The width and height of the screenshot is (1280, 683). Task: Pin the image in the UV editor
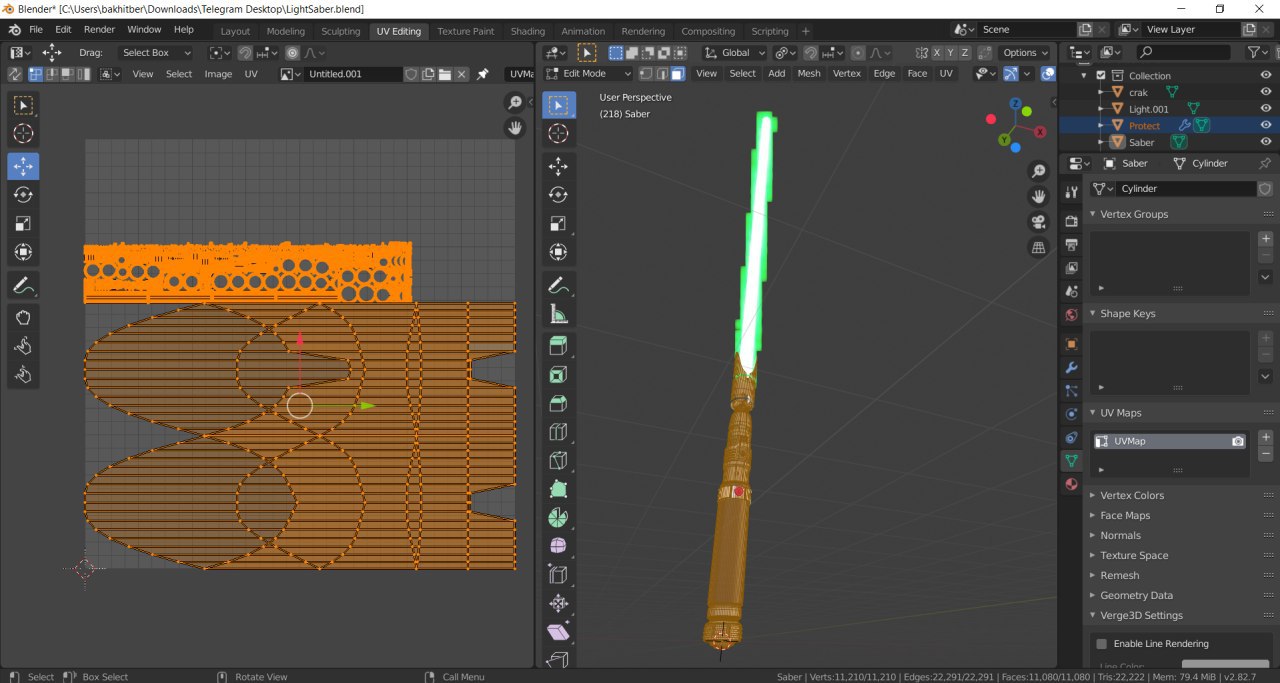pos(483,74)
